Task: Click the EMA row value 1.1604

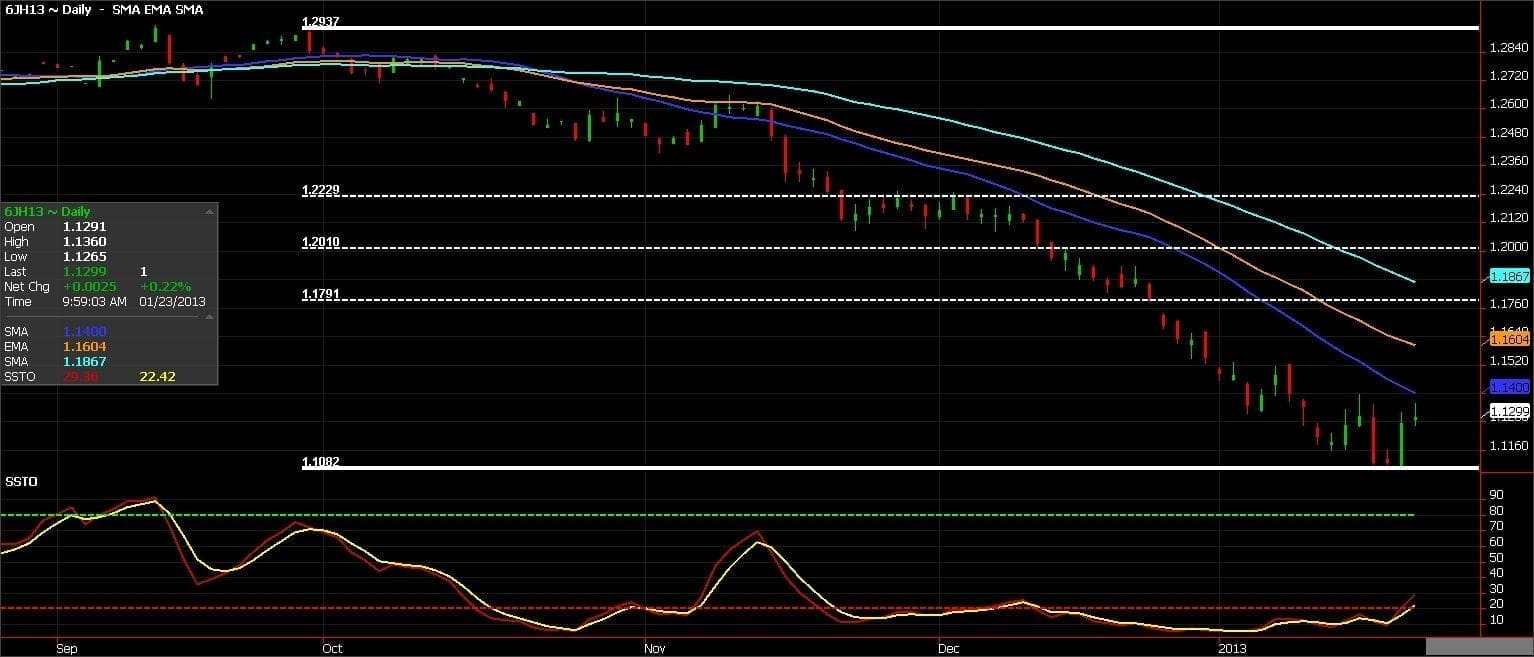Action: tap(84, 346)
